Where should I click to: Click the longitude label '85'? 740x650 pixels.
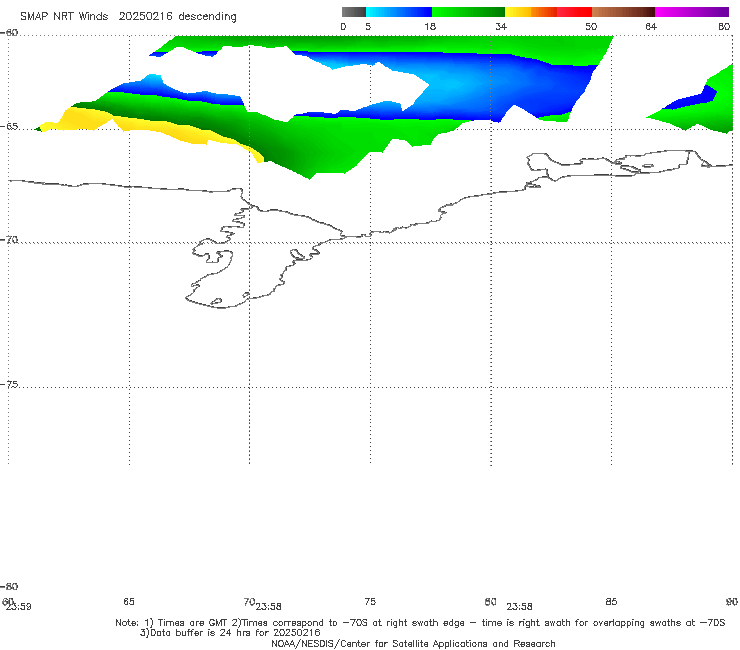click(x=611, y=601)
